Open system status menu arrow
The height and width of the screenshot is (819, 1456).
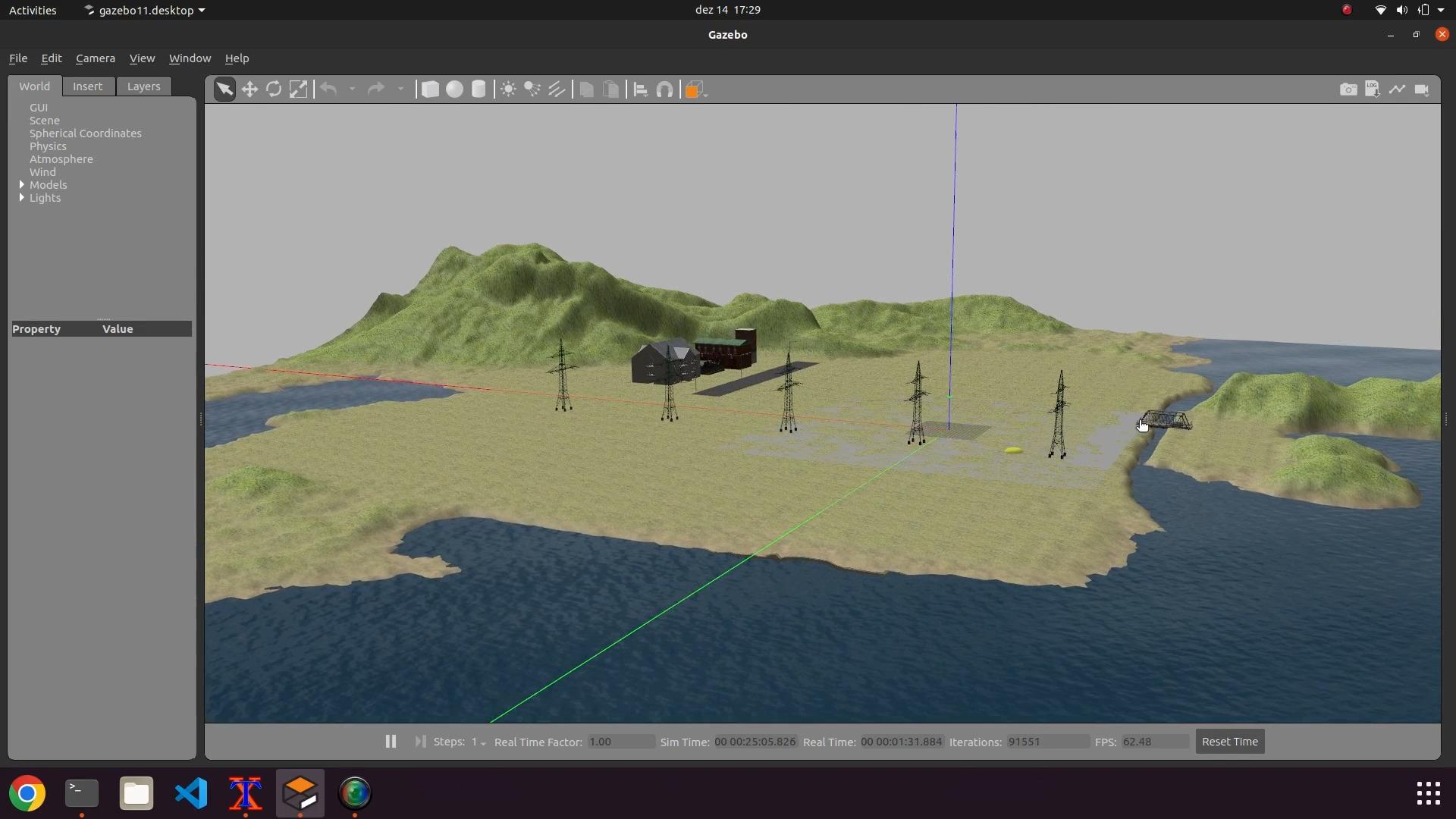1441,11
